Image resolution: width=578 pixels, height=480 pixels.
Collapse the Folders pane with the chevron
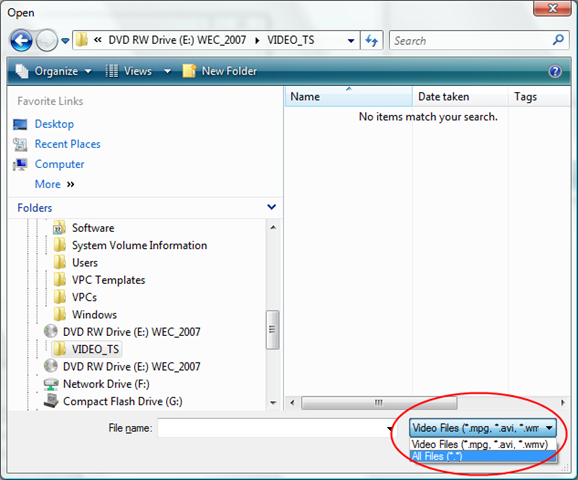click(x=272, y=207)
